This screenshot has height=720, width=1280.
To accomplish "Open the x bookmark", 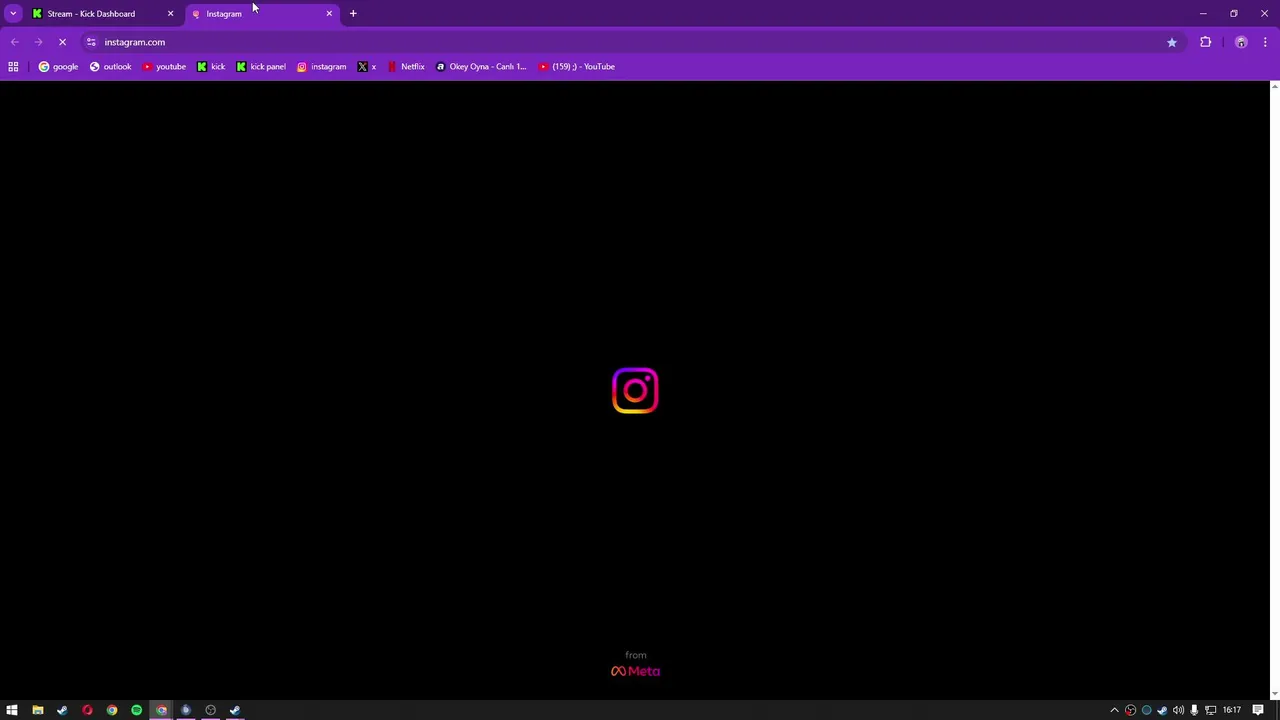I will (367, 67).
